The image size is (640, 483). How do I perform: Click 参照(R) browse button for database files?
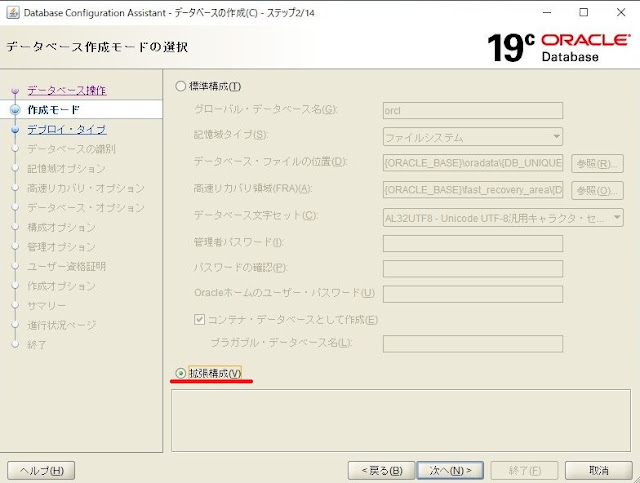[597, 163]
